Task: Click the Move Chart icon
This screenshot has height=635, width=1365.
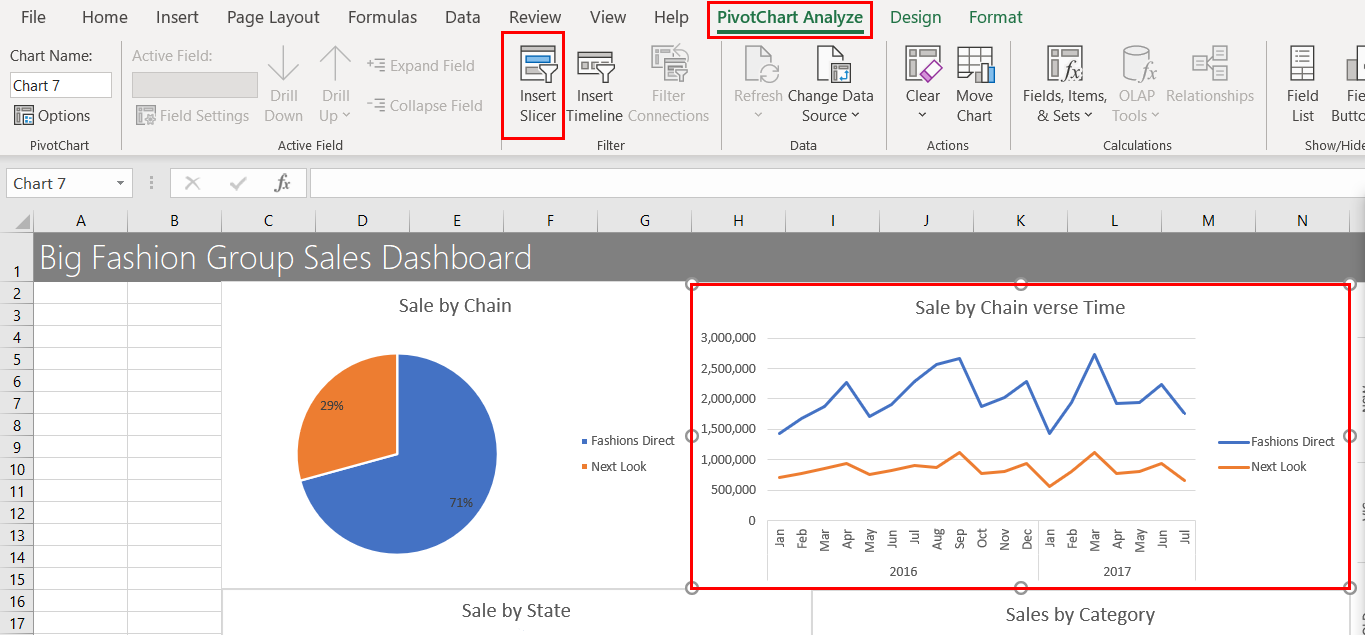Action: (974, 64)
